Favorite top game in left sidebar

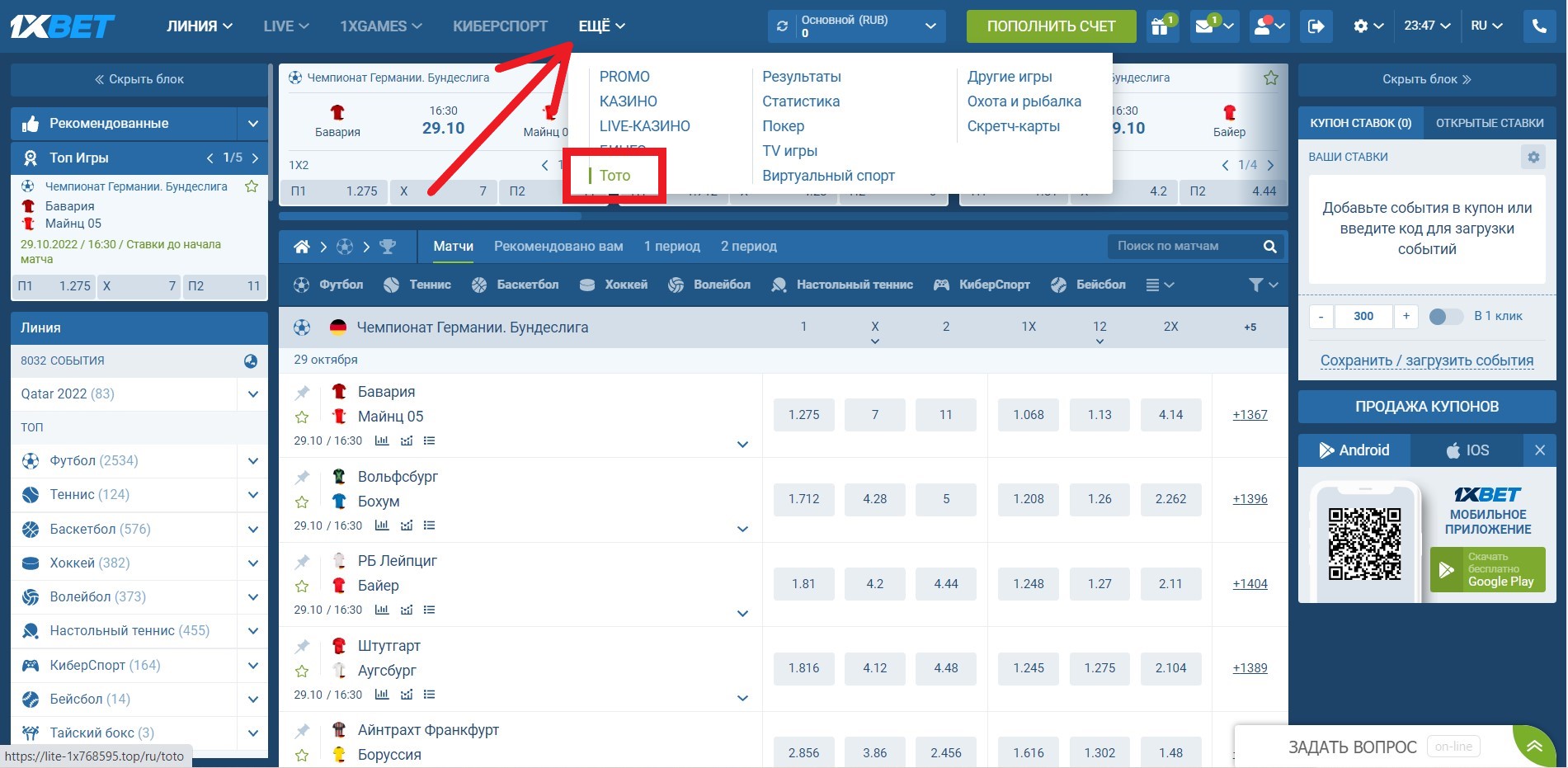pyautogui.click(x=252, y=186)
